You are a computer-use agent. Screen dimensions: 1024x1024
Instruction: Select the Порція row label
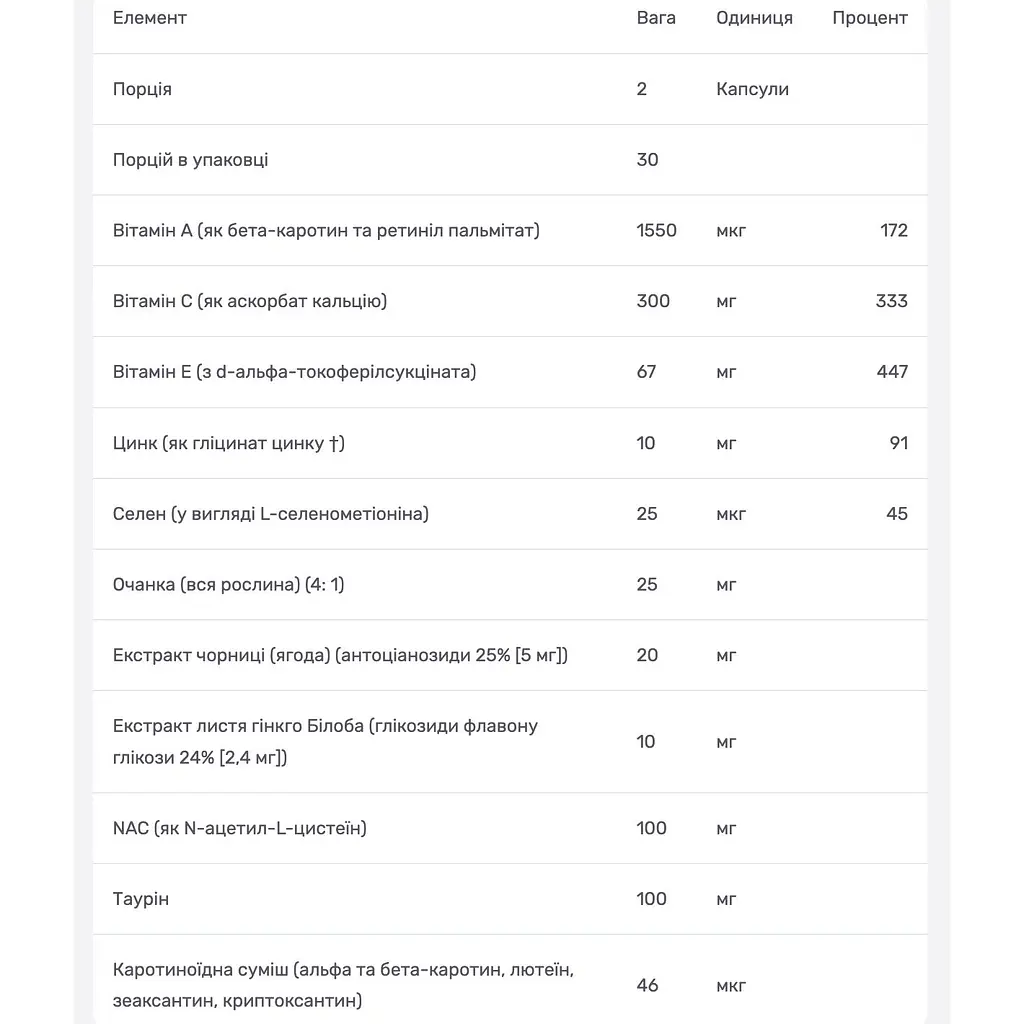(x=142, y=89)
